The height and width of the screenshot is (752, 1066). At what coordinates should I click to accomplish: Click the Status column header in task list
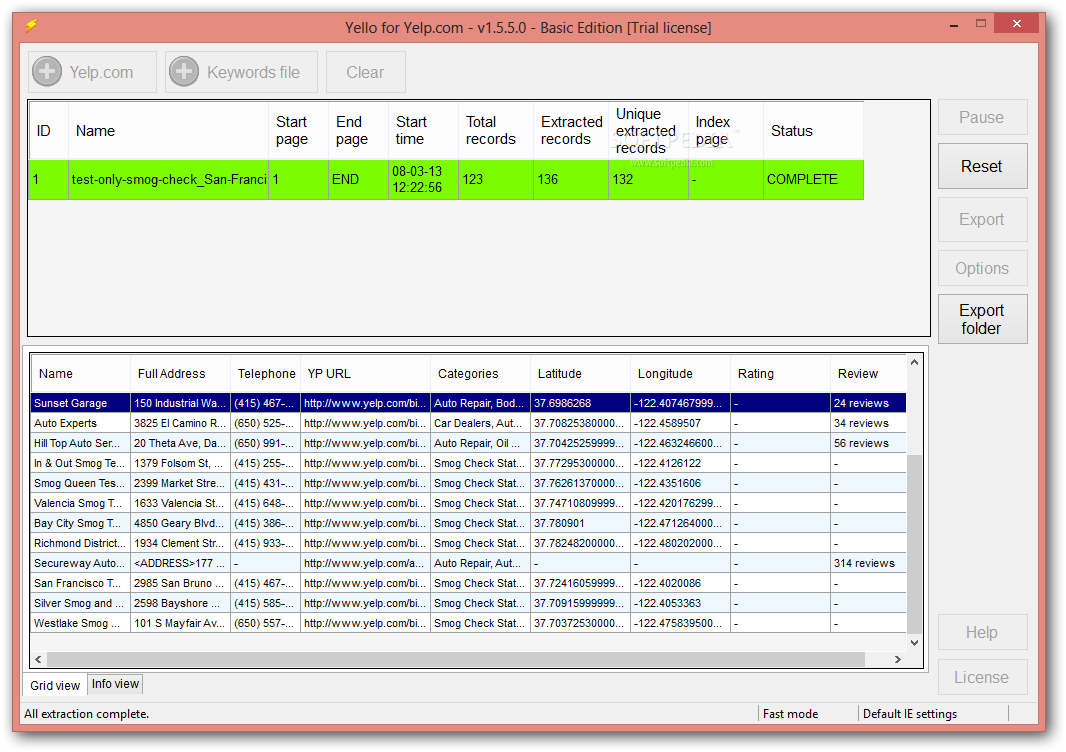click(x=813, y=131)
